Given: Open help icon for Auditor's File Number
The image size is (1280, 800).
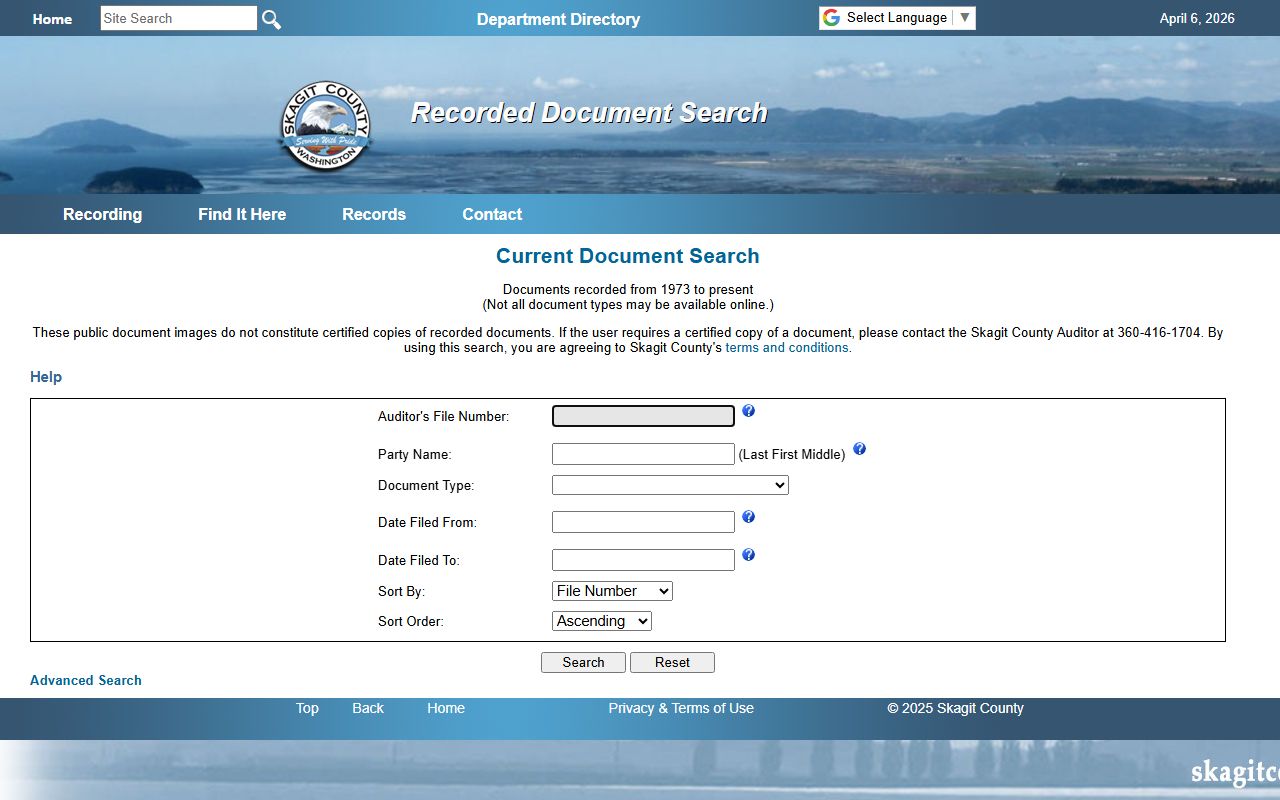Looking at the screenshot, I should tap(748, 411).
